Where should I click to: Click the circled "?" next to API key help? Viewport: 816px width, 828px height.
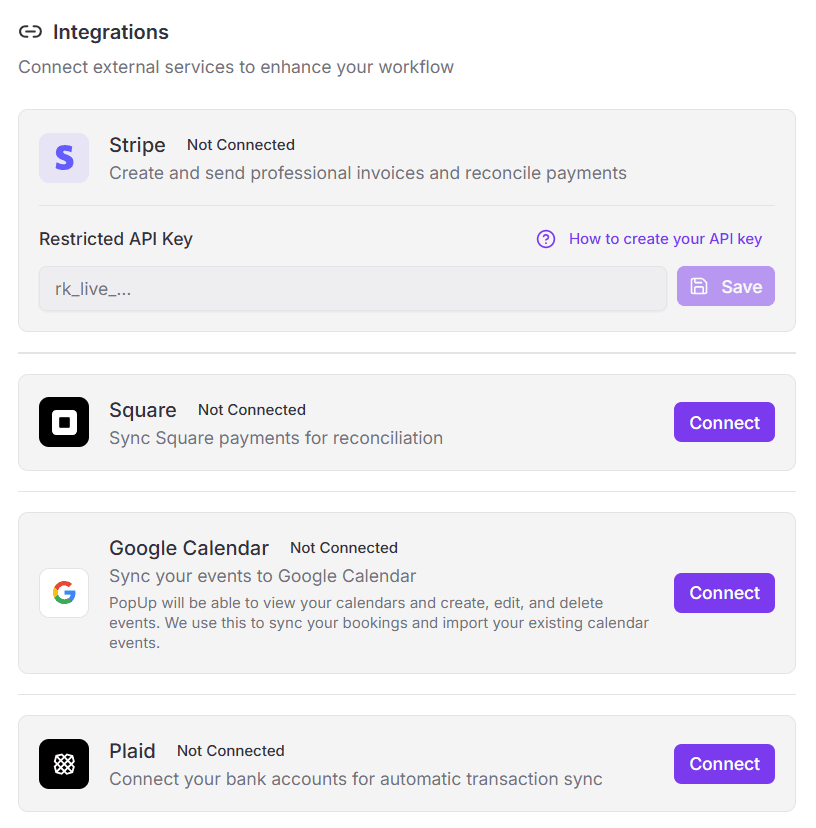coord(545,239)
